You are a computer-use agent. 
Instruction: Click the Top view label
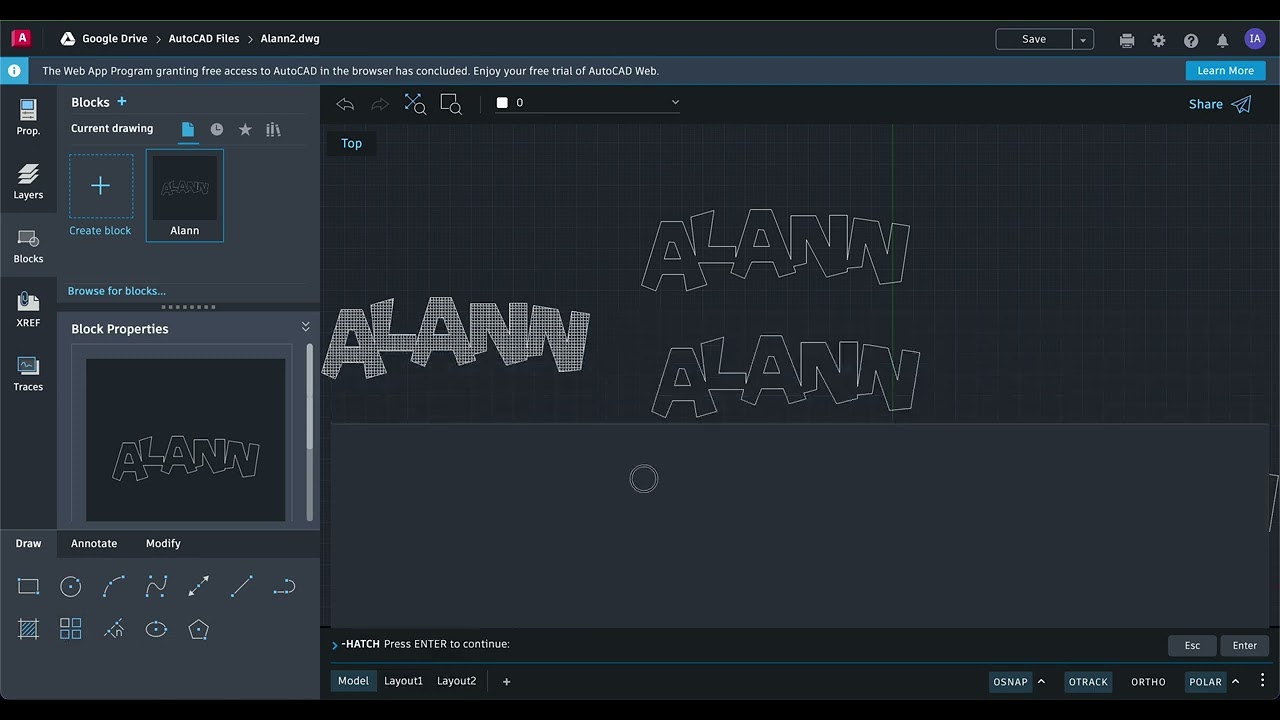click(351, 143)
